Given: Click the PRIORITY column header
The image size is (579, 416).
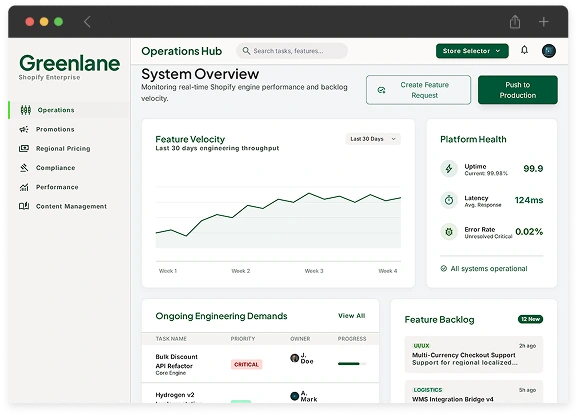Looking at the screenshot, I should point(243,338).
